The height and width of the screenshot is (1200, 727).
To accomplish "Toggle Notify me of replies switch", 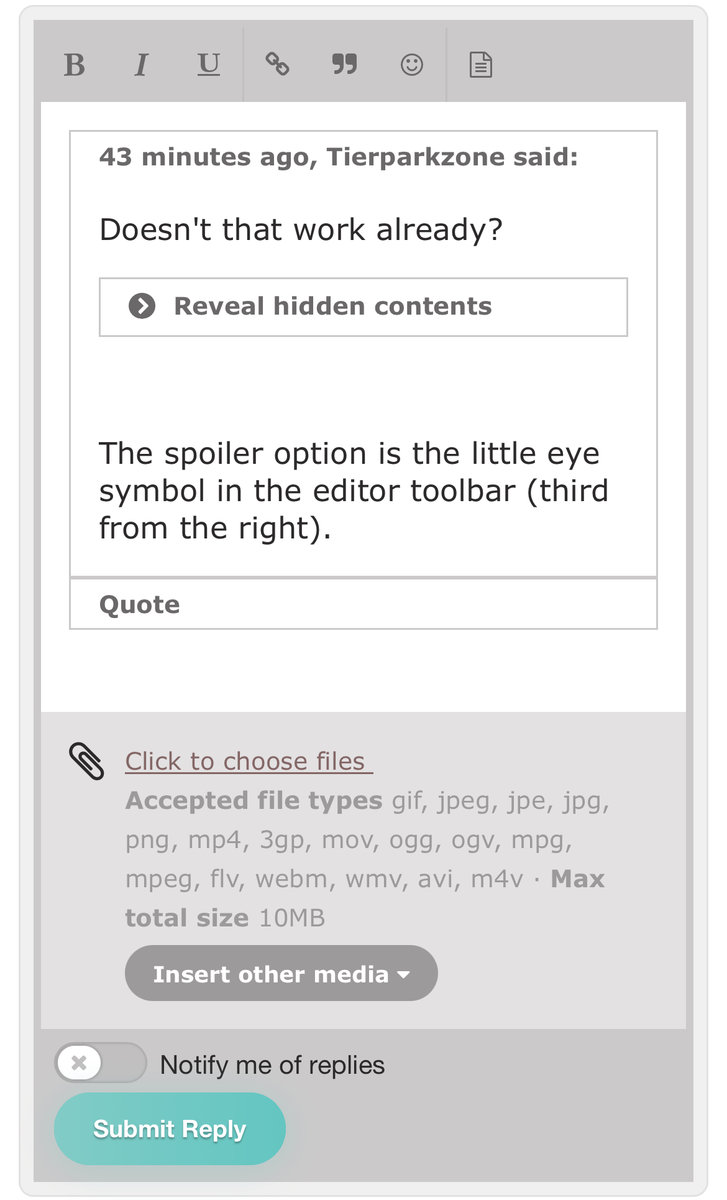I will pyautogui.click(x=100, y=1063).
